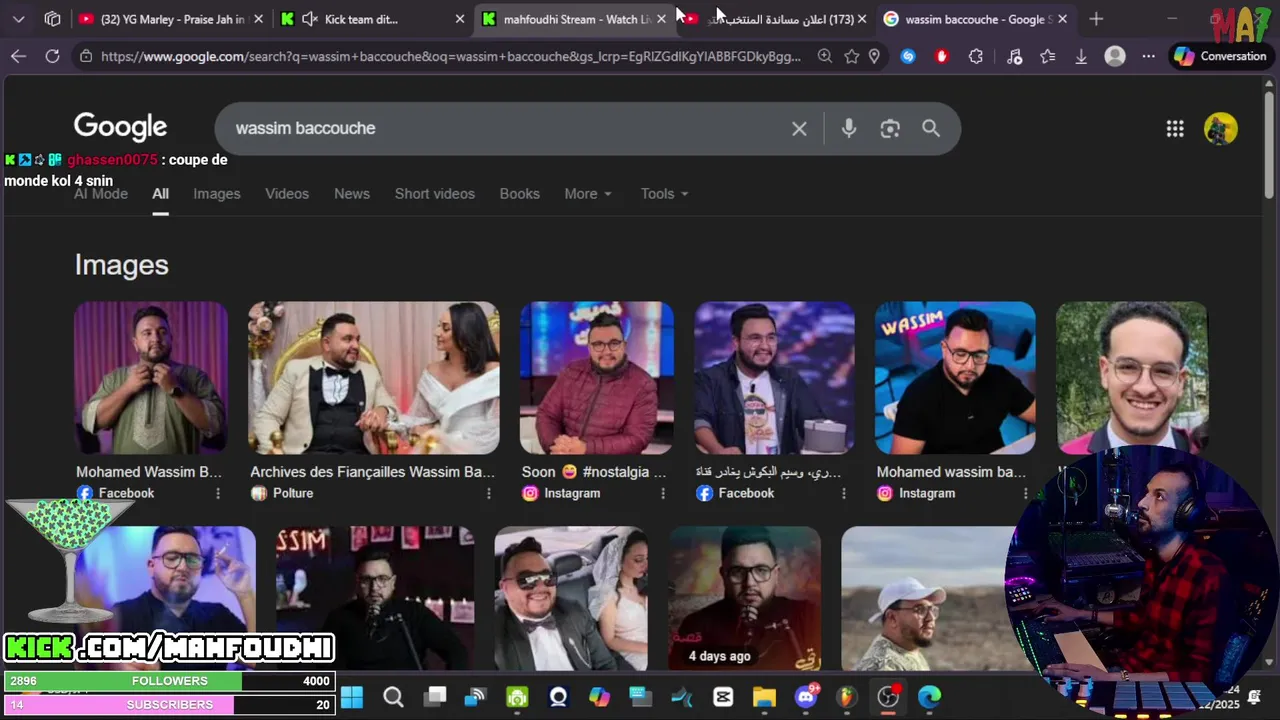Open Google Lens search by image icon
Image resolution: width=1280 pixels, height=720 pixels.
[890, 128]
